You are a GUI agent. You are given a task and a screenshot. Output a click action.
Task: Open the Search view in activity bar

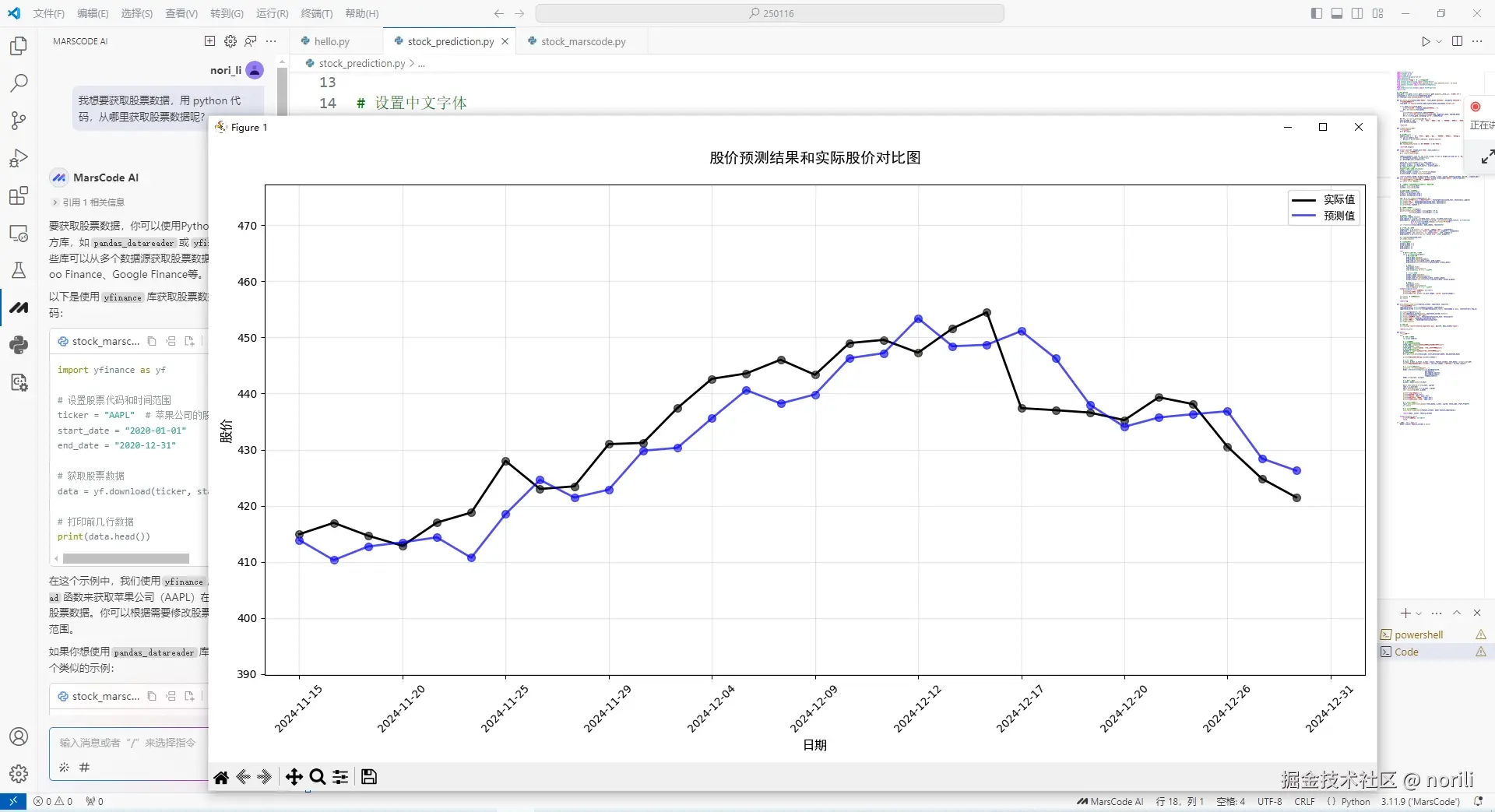pos(19,83)
